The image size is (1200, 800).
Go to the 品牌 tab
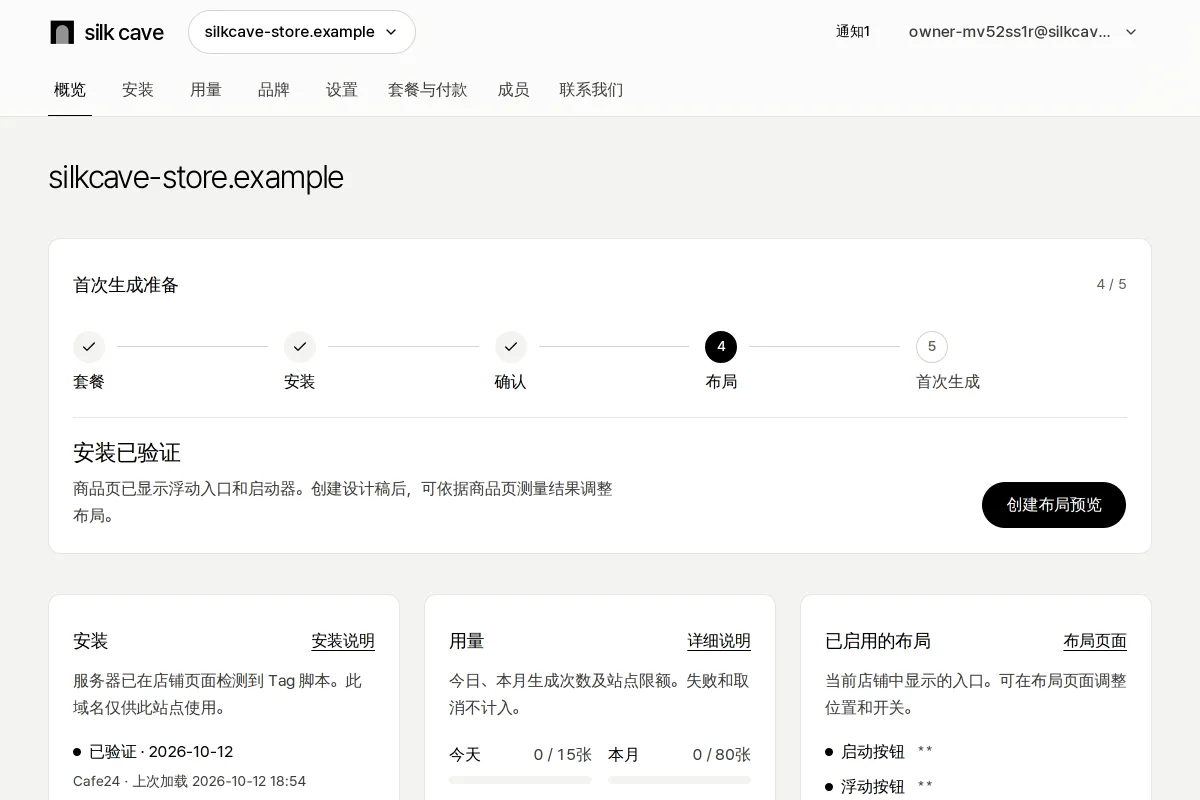(x=274, y=90)
